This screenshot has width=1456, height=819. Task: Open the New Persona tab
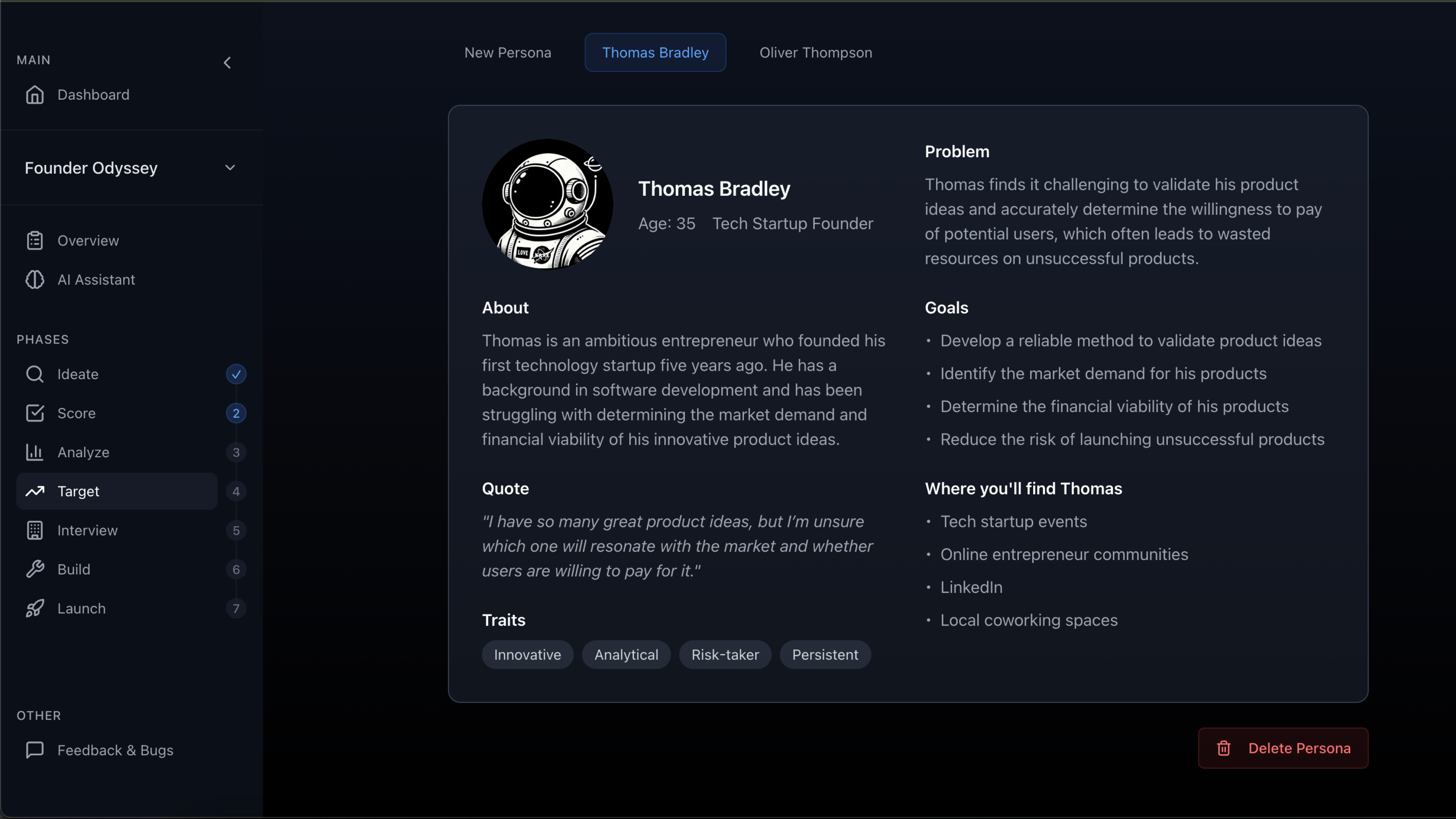tap(508, 53)
